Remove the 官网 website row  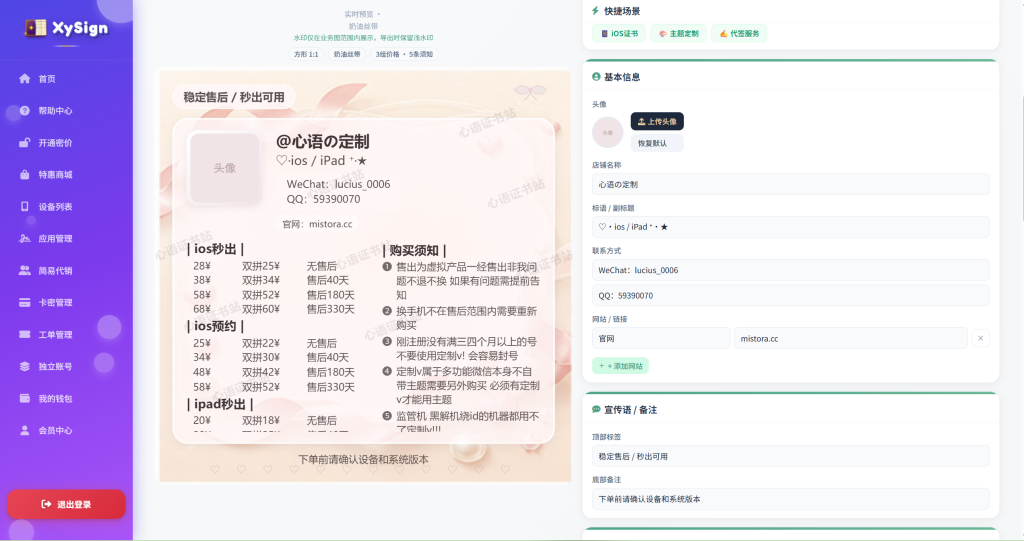(980, 338)
